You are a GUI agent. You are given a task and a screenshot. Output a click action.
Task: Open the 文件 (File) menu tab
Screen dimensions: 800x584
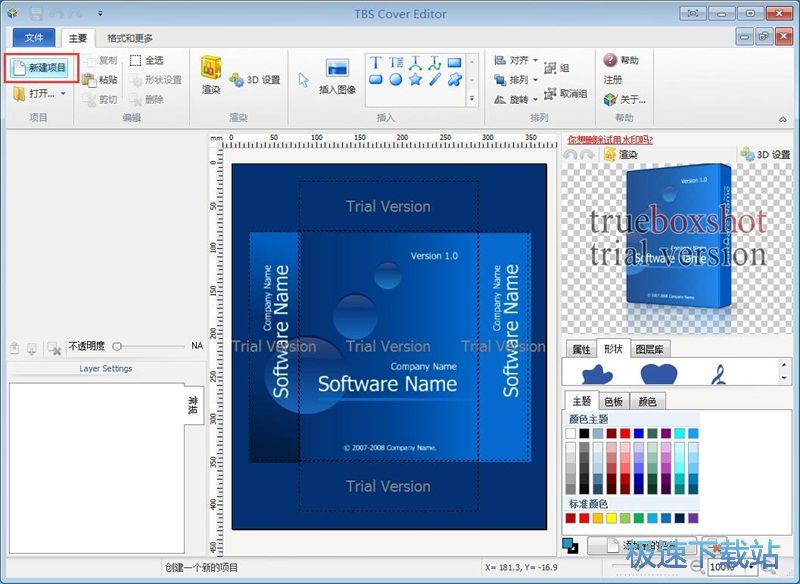point(34,38)
